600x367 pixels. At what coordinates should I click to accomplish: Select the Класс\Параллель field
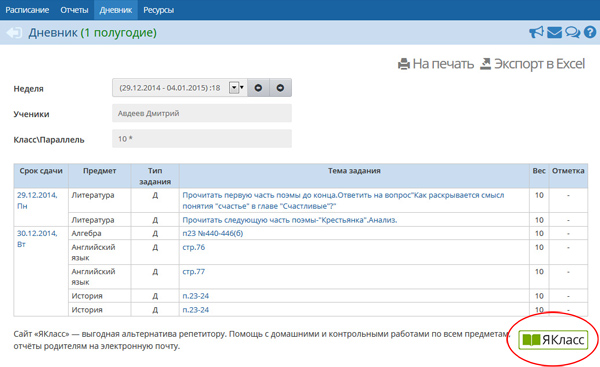[202, 139]
